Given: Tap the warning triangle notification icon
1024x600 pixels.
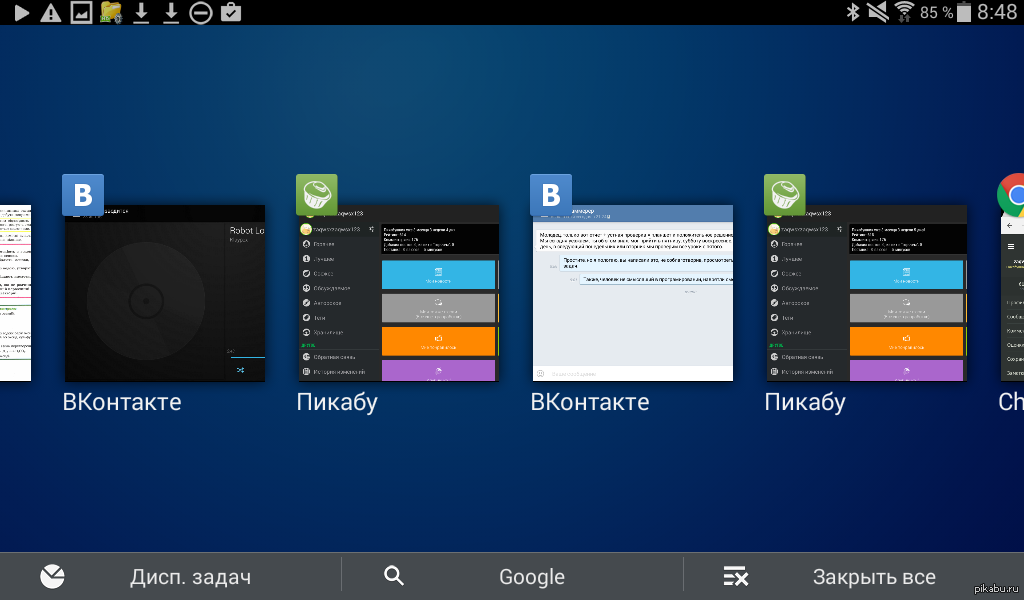Looking at the screenshot, I should 51,12.
